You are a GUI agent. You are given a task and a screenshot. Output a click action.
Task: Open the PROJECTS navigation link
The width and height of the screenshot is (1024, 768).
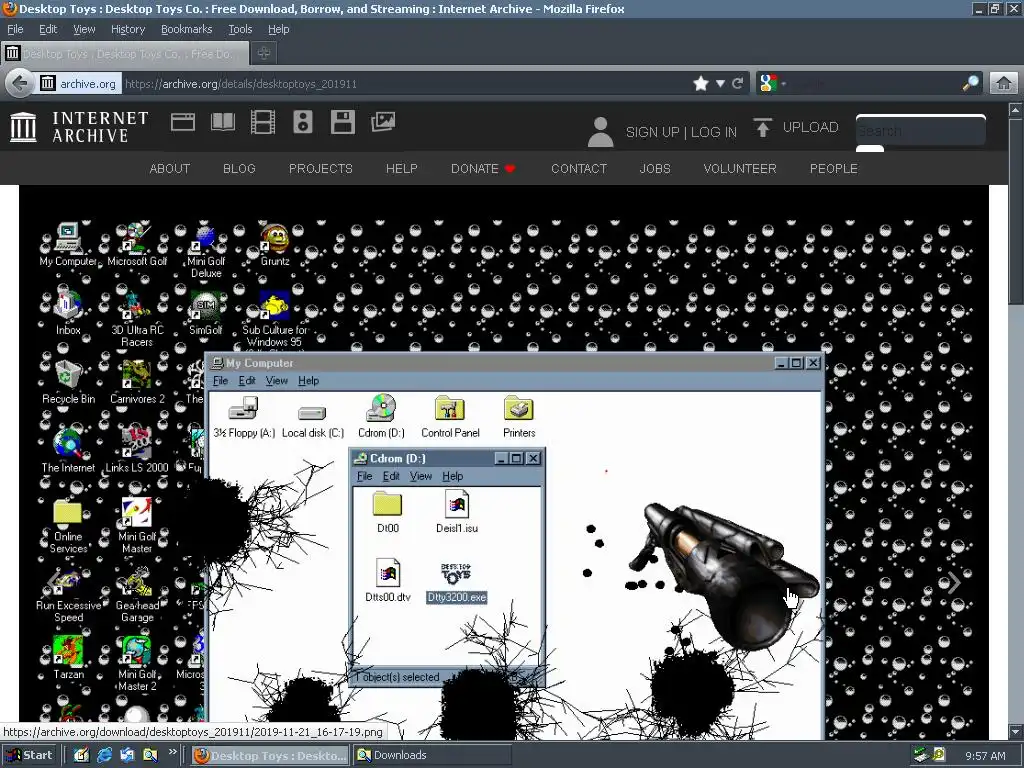321,168
